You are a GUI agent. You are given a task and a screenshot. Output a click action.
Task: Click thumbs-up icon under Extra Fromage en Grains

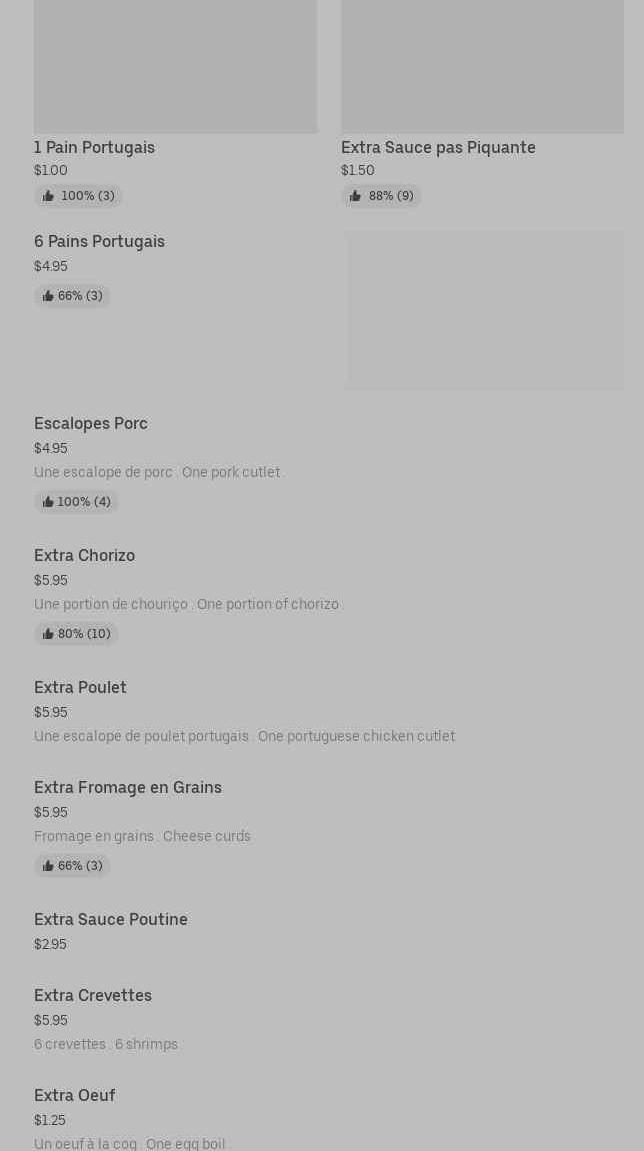click(48, 867)
